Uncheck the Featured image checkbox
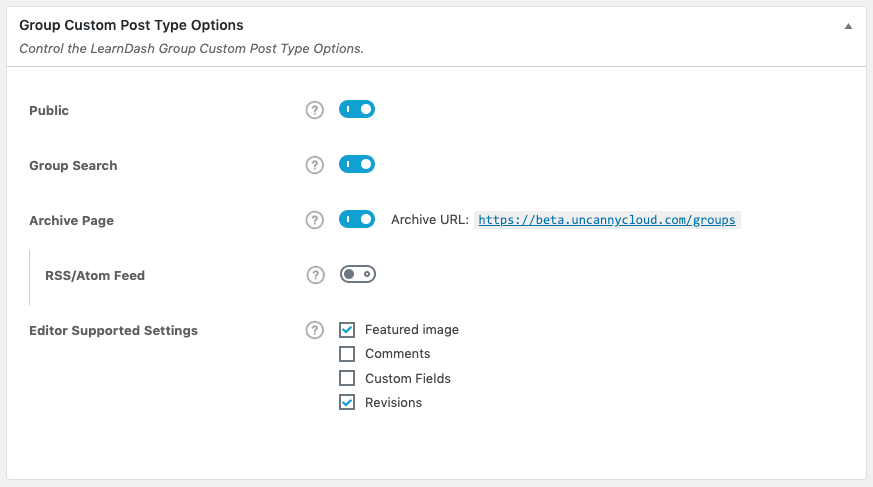The height and width of the screenshot is (487, 873). click(x=347, y=329)
